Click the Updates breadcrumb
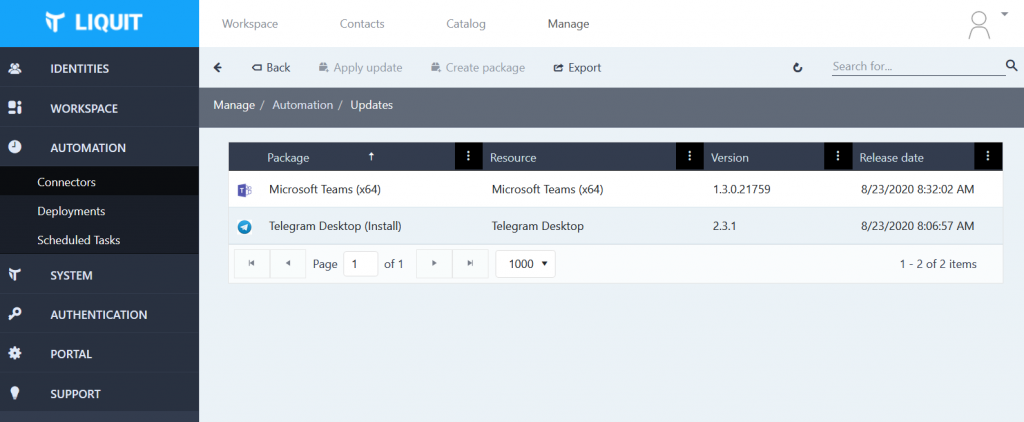This screenshot has height=422, width=1024. (372, 105)
